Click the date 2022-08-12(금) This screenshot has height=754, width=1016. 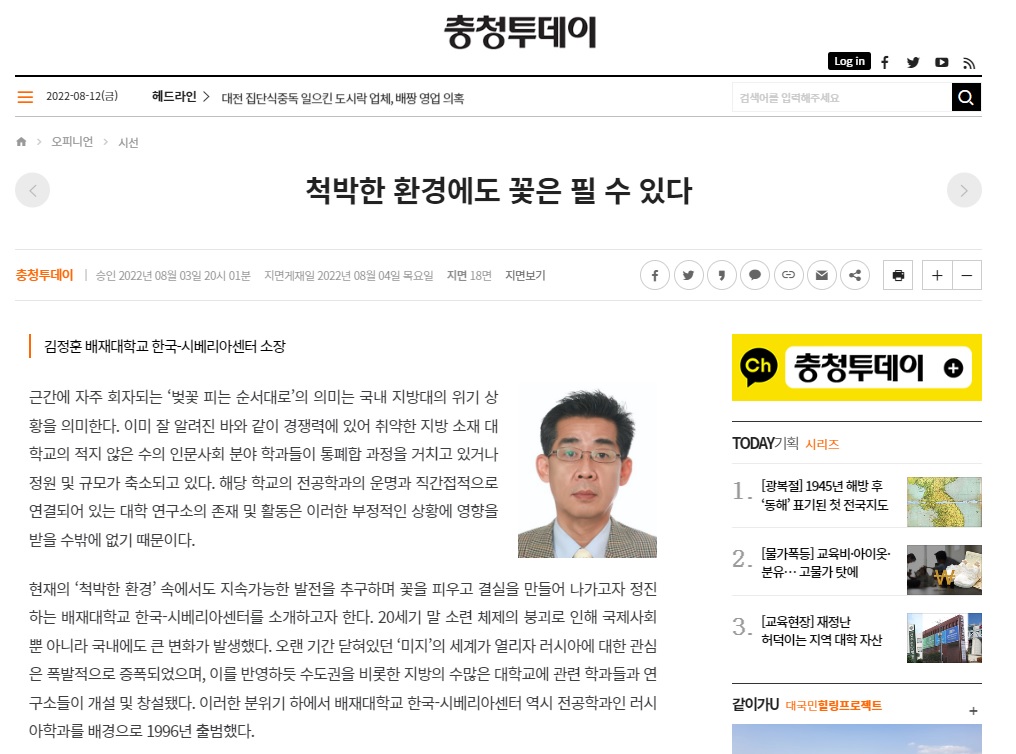tap(82, 97)
